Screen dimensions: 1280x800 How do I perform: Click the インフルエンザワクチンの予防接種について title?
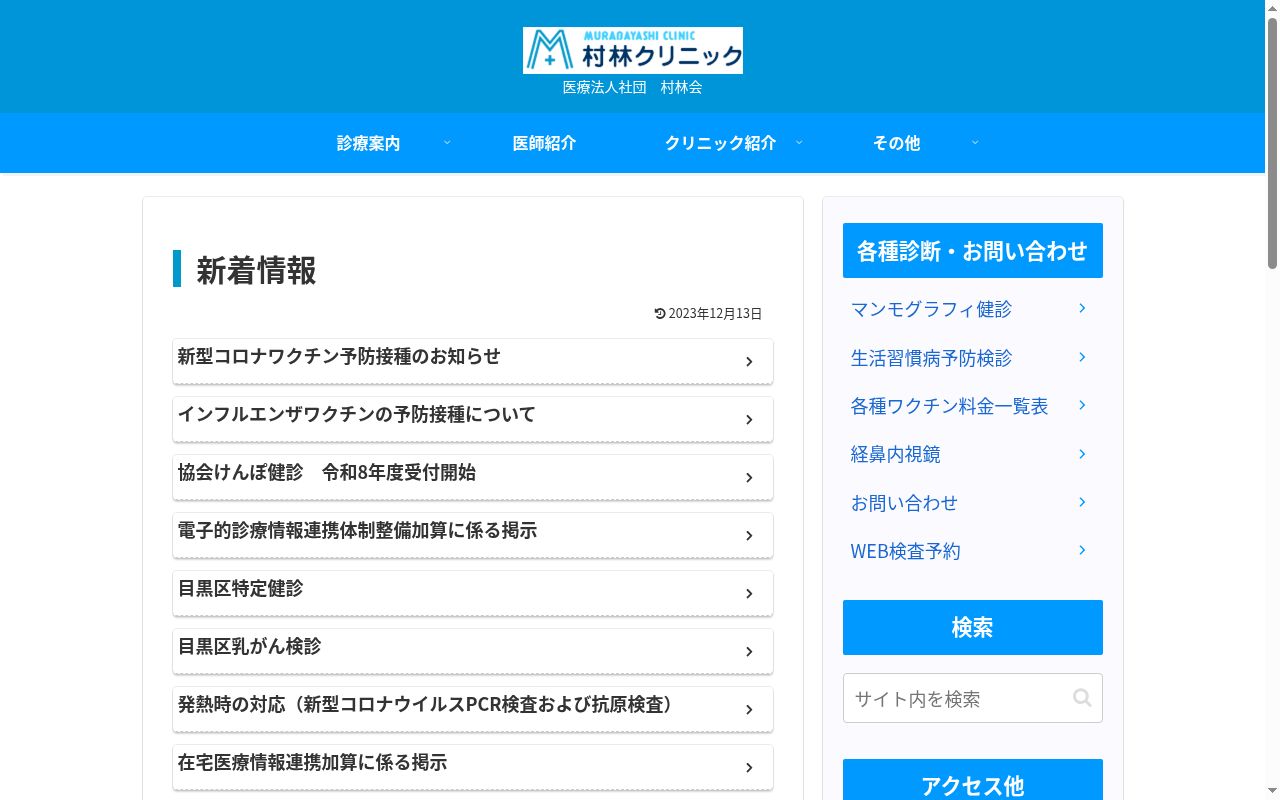(x=357, y=414)
